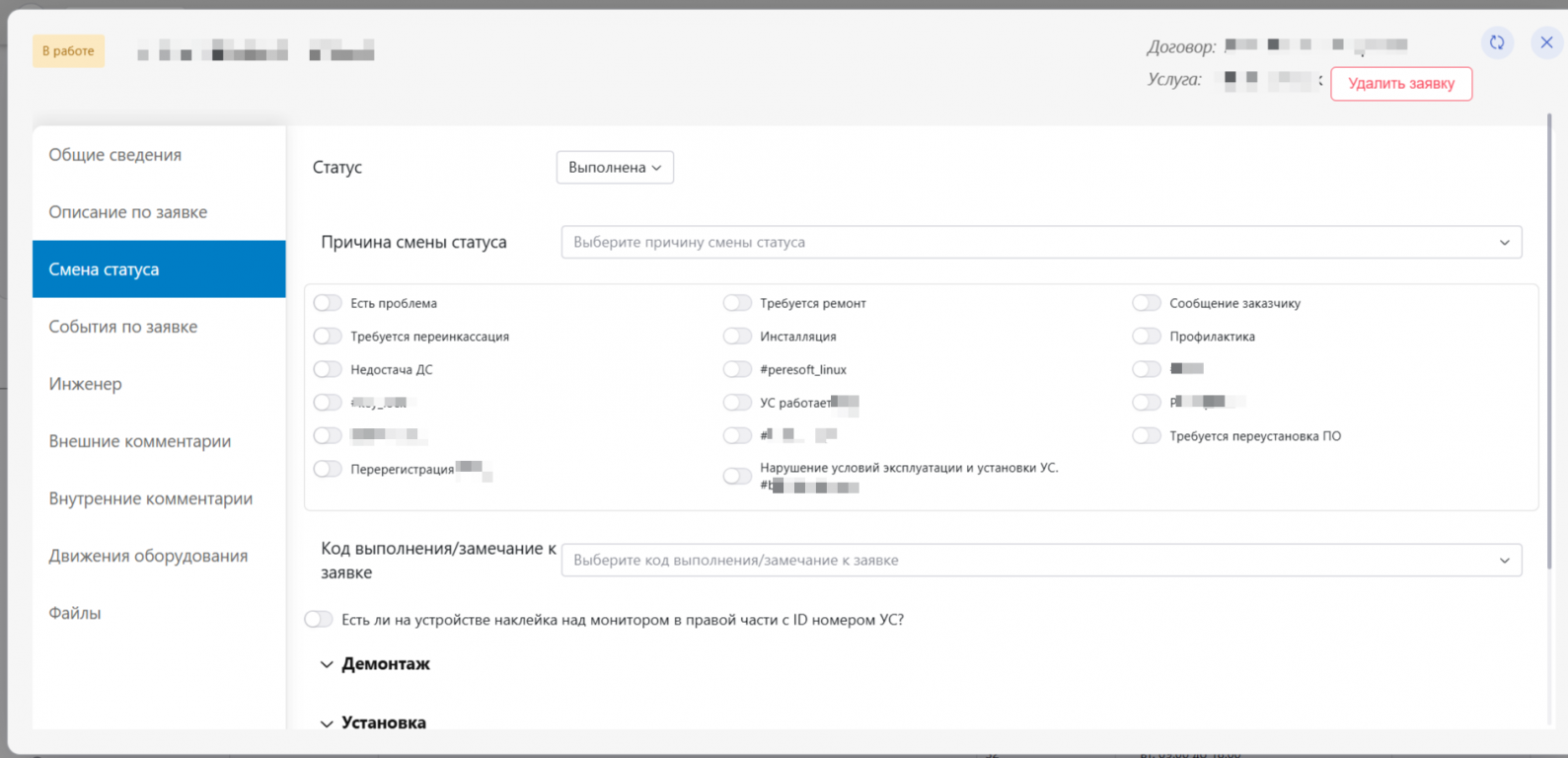Toggle the «#peresoft_linux» switch
The height and width of the screenshot is (758, 1568).
[737, 369]
